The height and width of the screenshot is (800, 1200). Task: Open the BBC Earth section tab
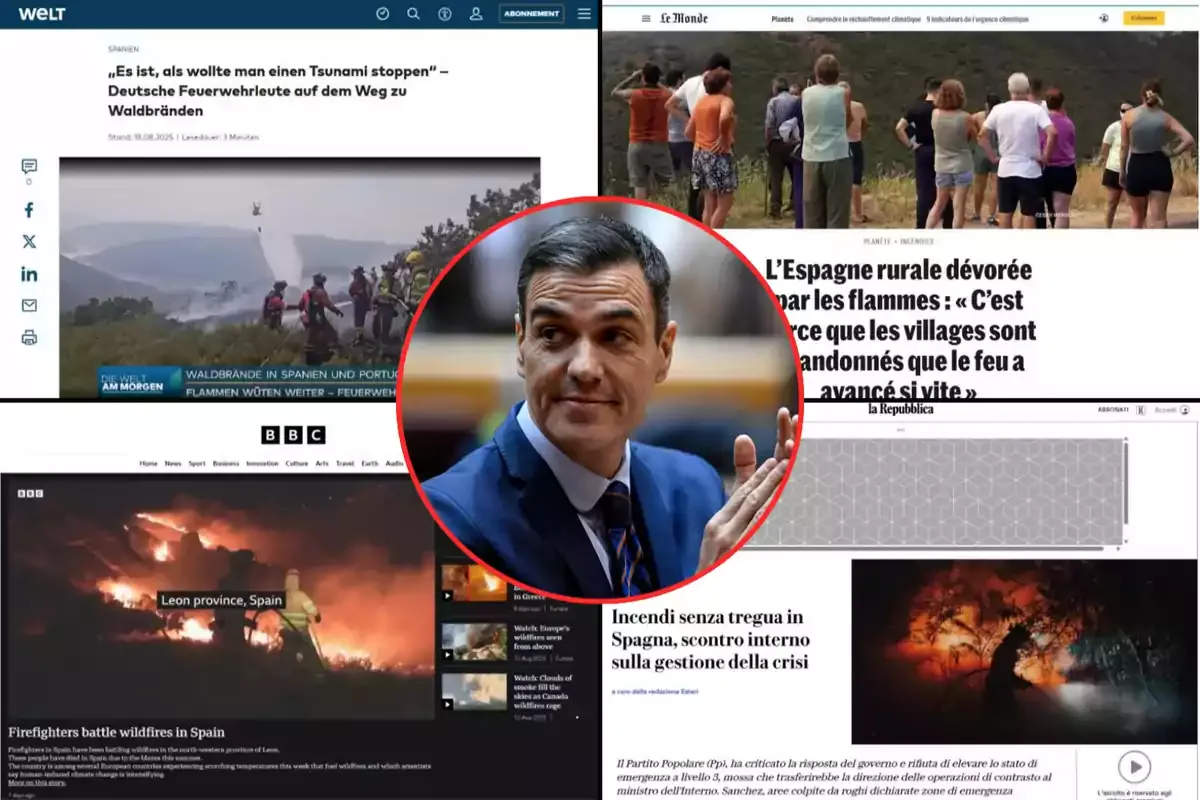[x=369, y=463]
